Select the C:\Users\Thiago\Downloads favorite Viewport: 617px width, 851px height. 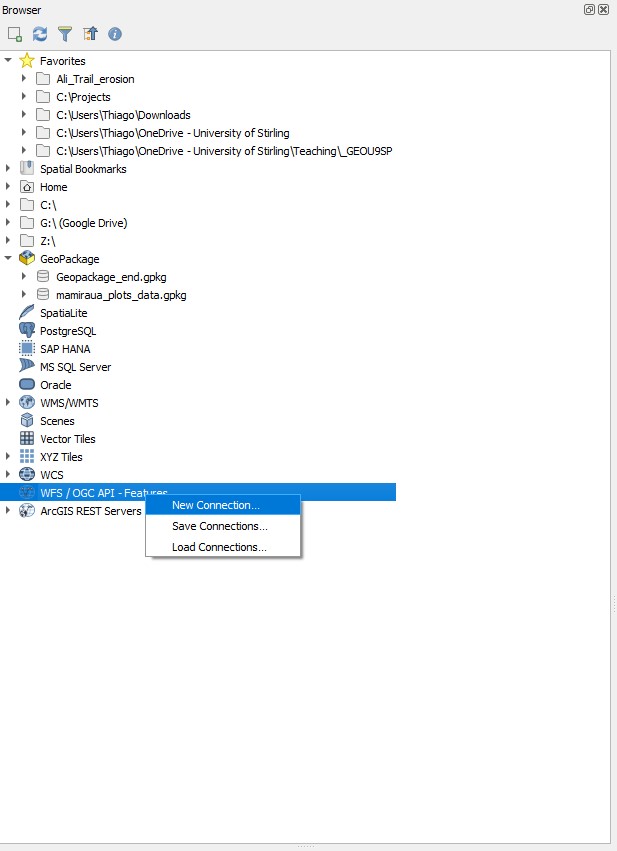(x=123, y=115)
